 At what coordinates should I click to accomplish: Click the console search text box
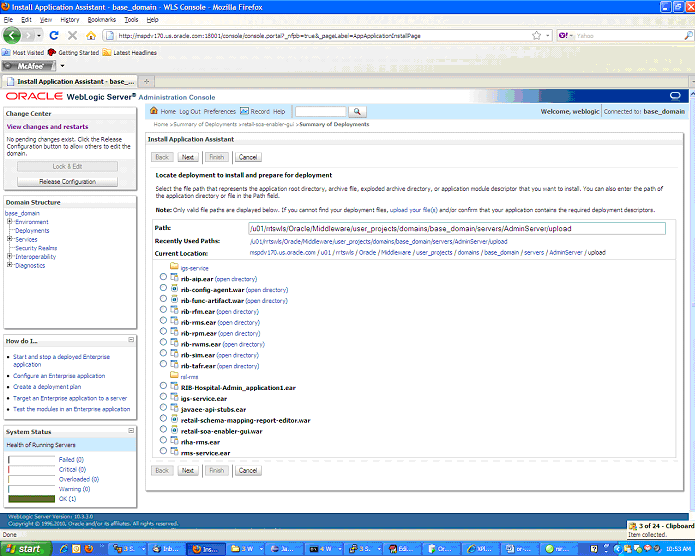click(x=320, y=111)
